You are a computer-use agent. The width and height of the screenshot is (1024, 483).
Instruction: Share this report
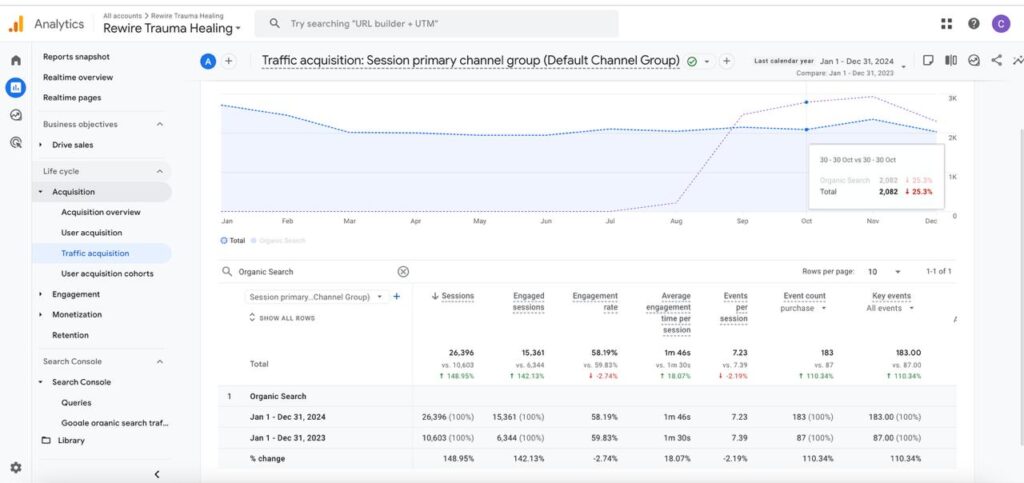tap(997, 60)
